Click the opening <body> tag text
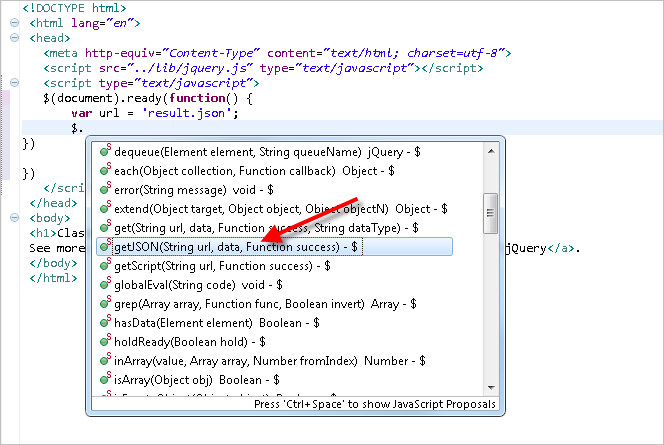This screenshot has width=664, height=445. click(50, 218)
